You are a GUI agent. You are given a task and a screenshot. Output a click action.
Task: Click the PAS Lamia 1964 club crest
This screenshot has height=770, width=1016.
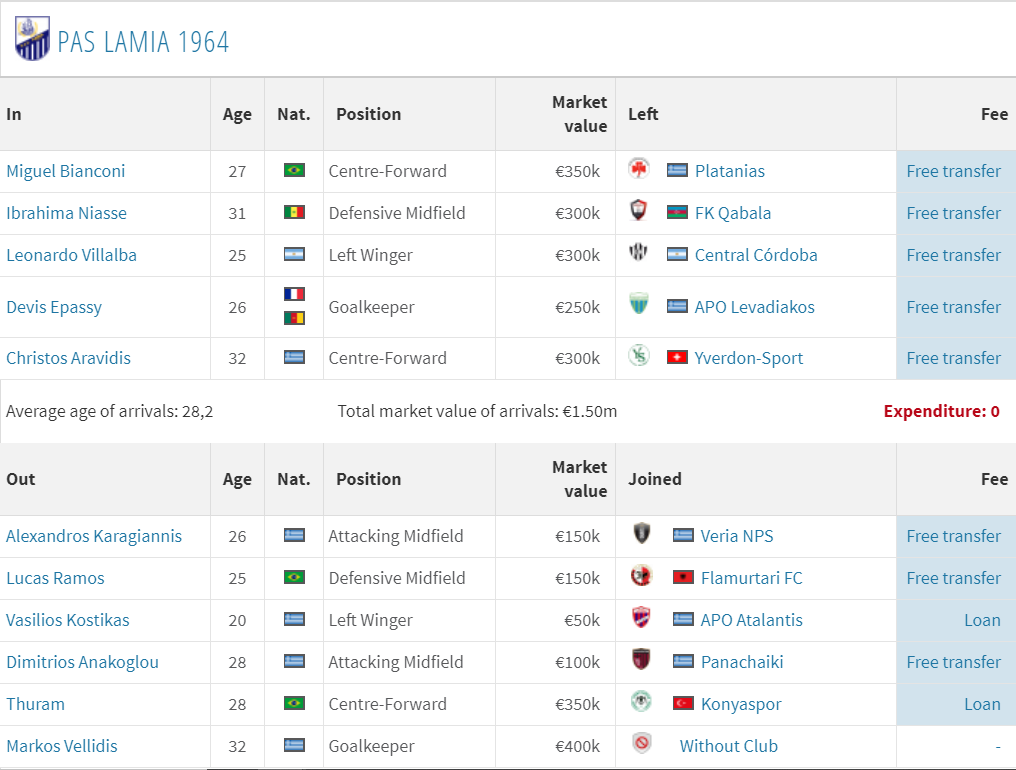pyautogui.click(x=32, y=39)
